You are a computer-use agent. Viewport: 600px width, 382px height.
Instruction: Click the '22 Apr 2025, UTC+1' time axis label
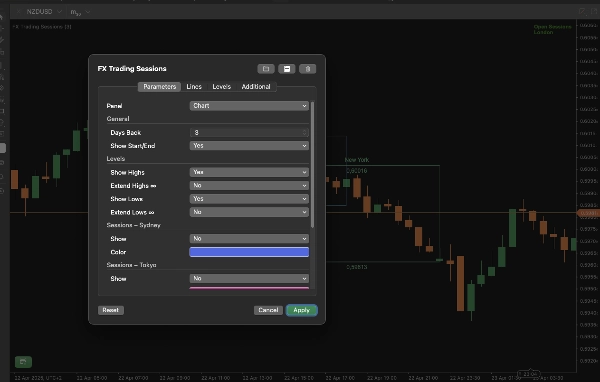[x=38, y=378]
